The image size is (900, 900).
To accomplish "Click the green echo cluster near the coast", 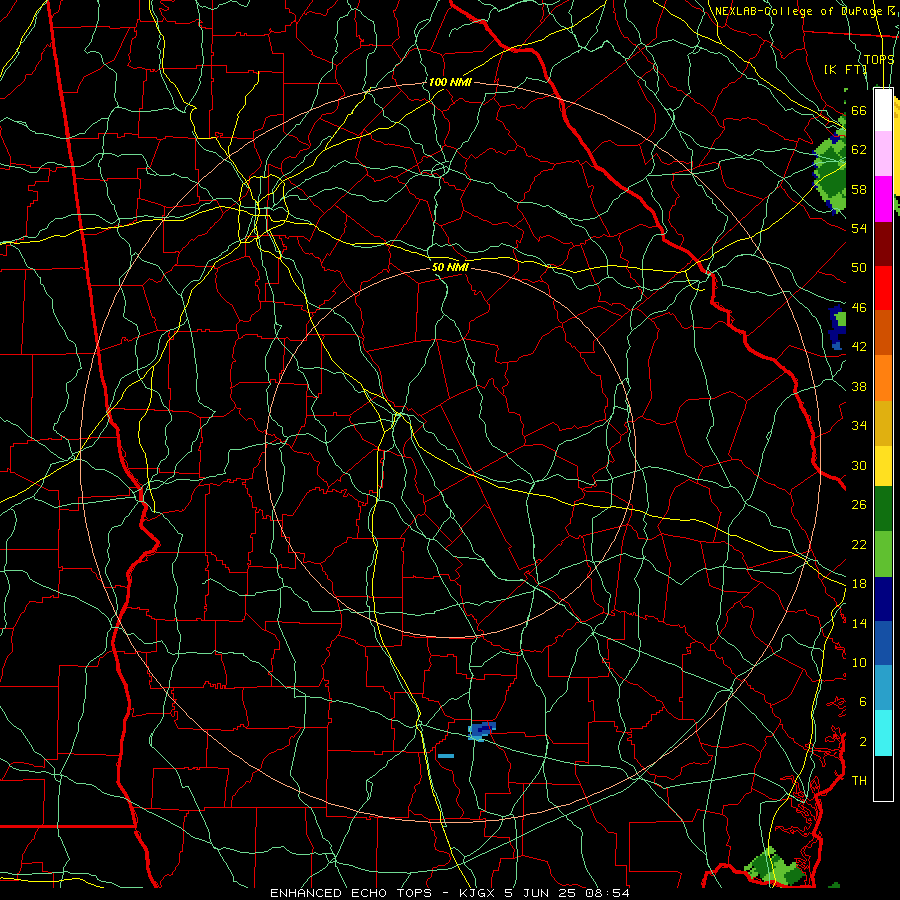I will tap(773, 867).
